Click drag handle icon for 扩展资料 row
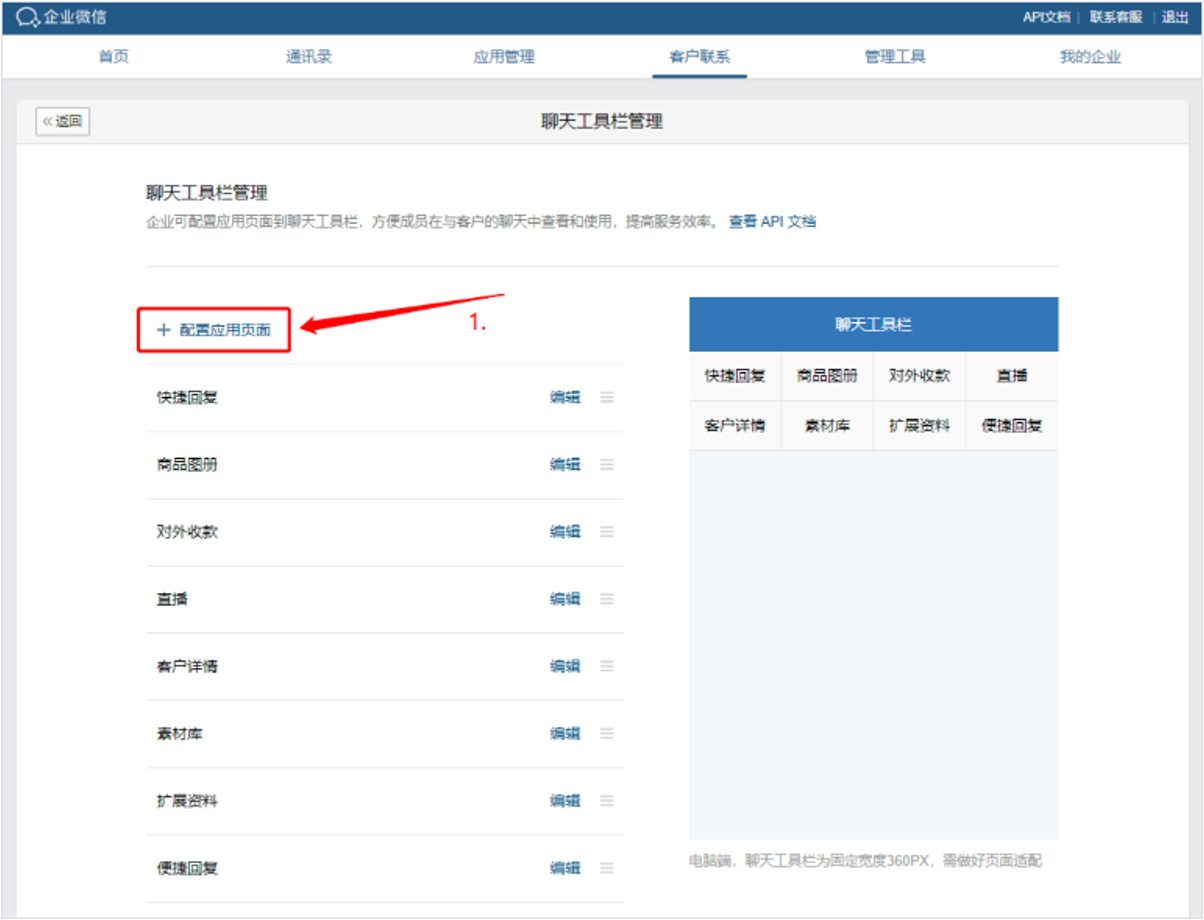1204x920 pixels. coord(607,800)
